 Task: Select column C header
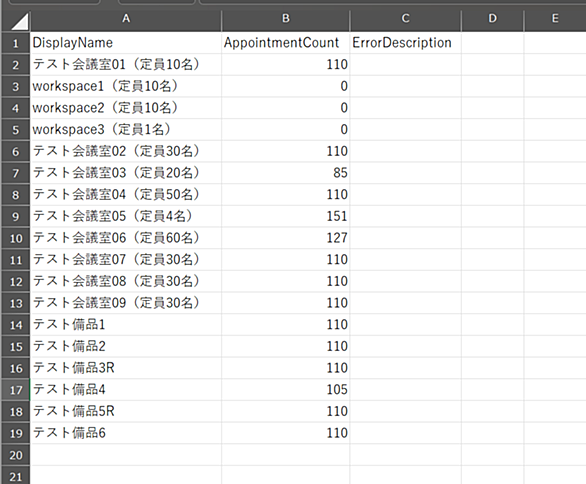click(405, 18)
